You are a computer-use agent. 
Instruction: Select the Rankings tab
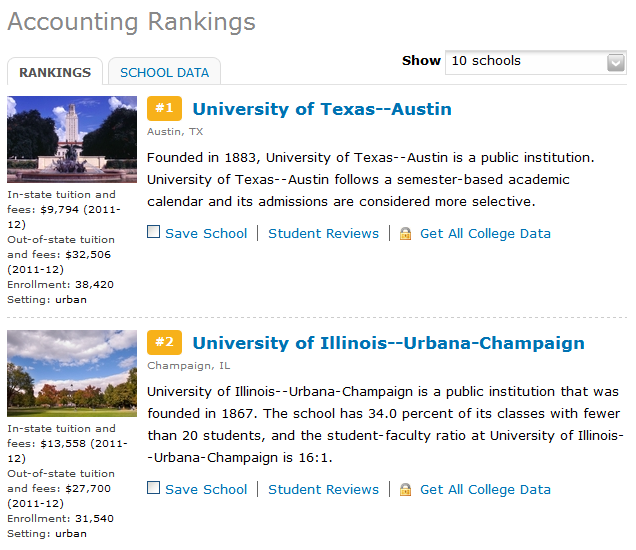55,72
